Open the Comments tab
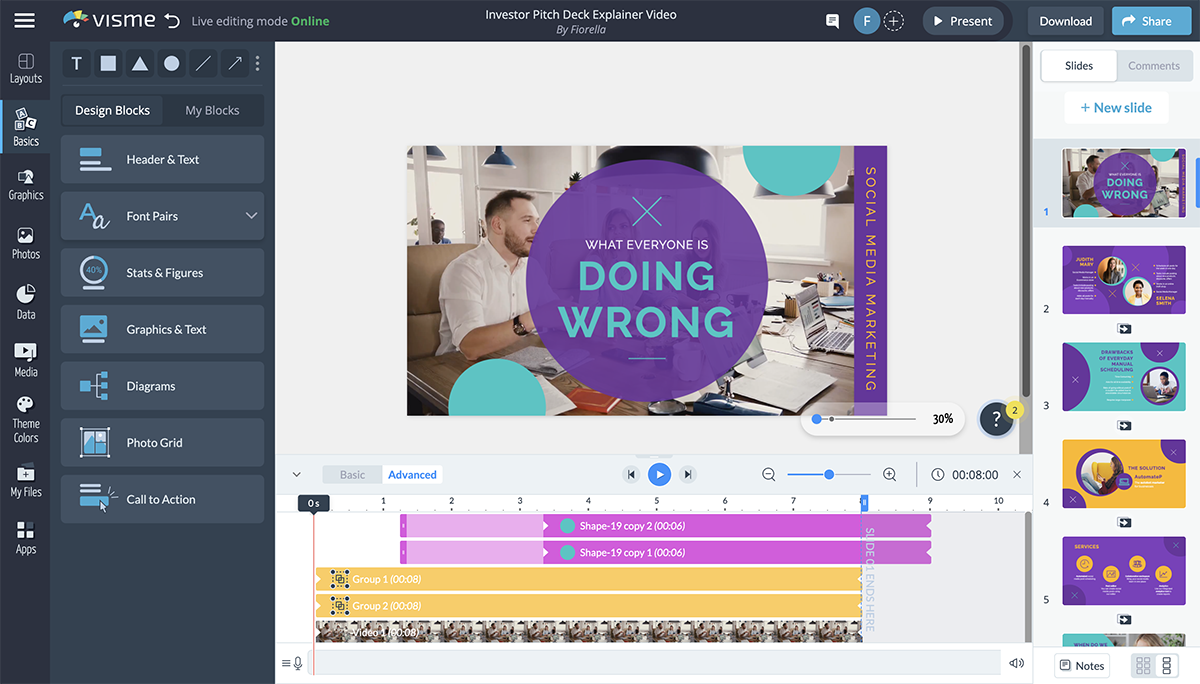 pyautogui.click(x=1153, y=66)
